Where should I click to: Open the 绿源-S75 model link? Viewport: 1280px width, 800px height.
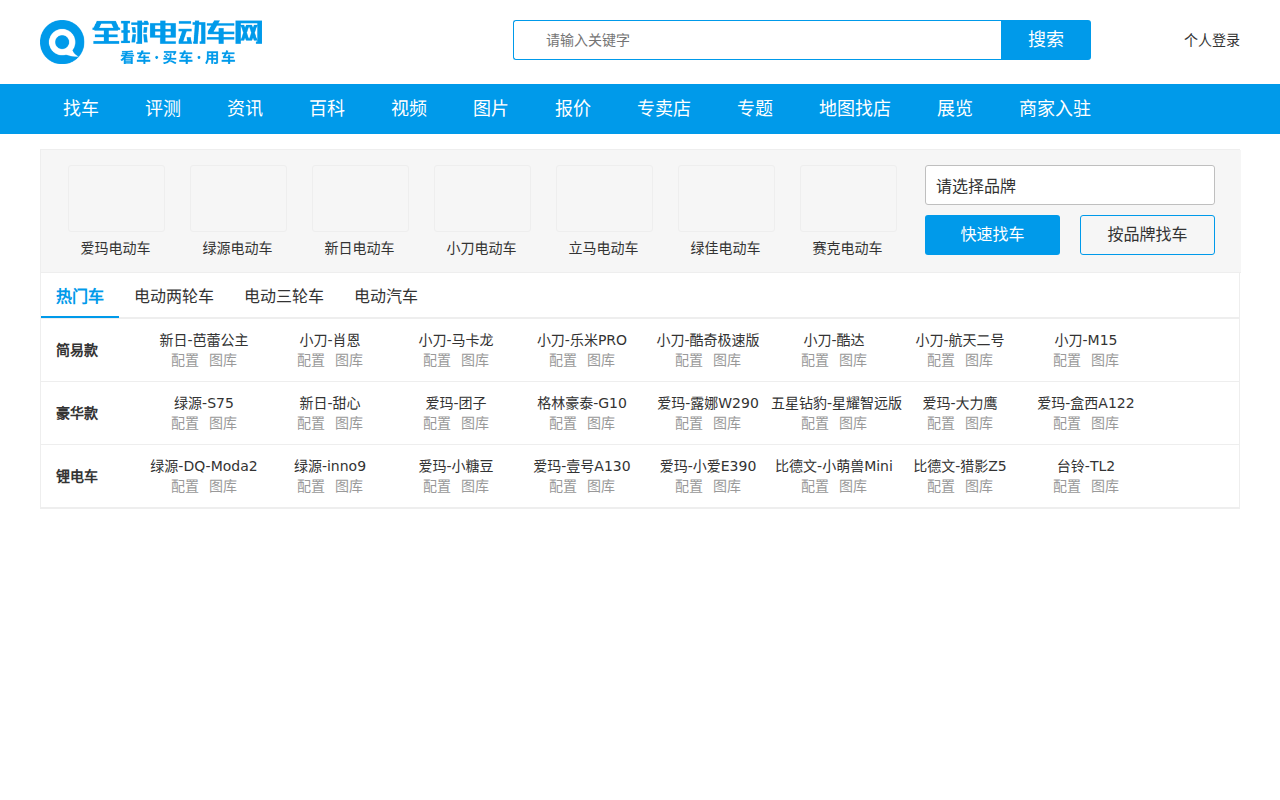[x=204, y=403]
